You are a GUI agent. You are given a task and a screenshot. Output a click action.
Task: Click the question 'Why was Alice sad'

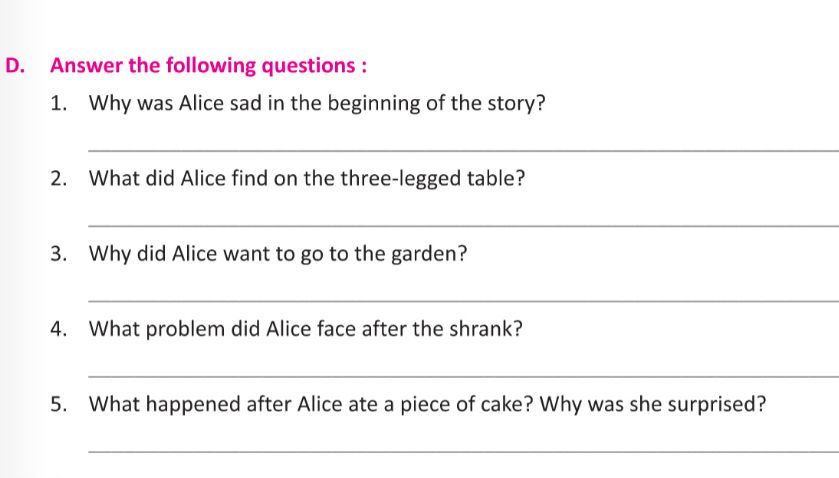click(317, 104)
